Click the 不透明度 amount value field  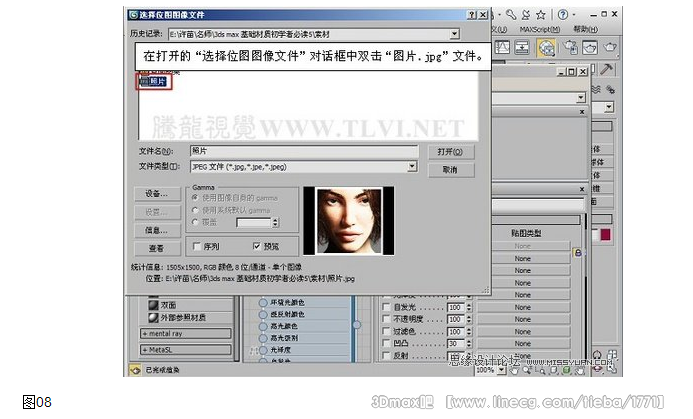coord(456,319)
